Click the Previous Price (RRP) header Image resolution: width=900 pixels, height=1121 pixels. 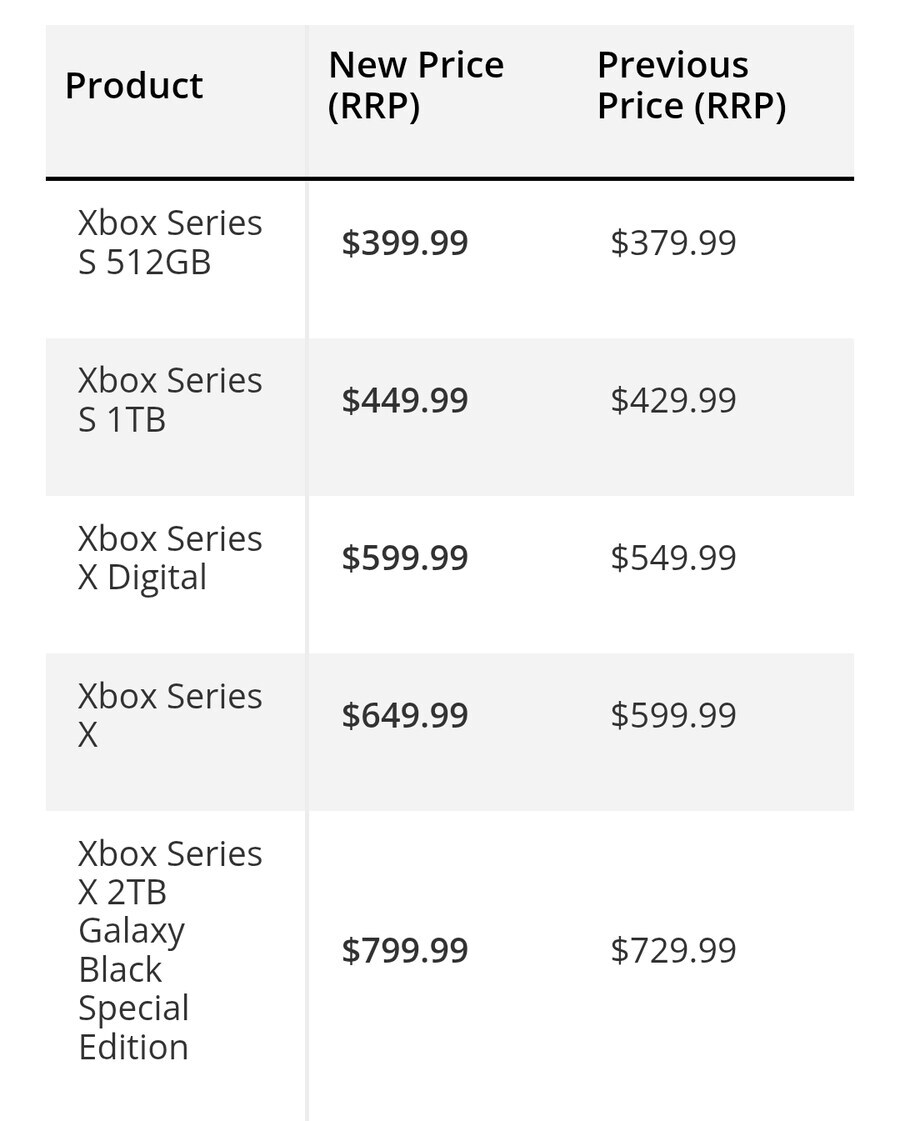[x=691, y=85]
